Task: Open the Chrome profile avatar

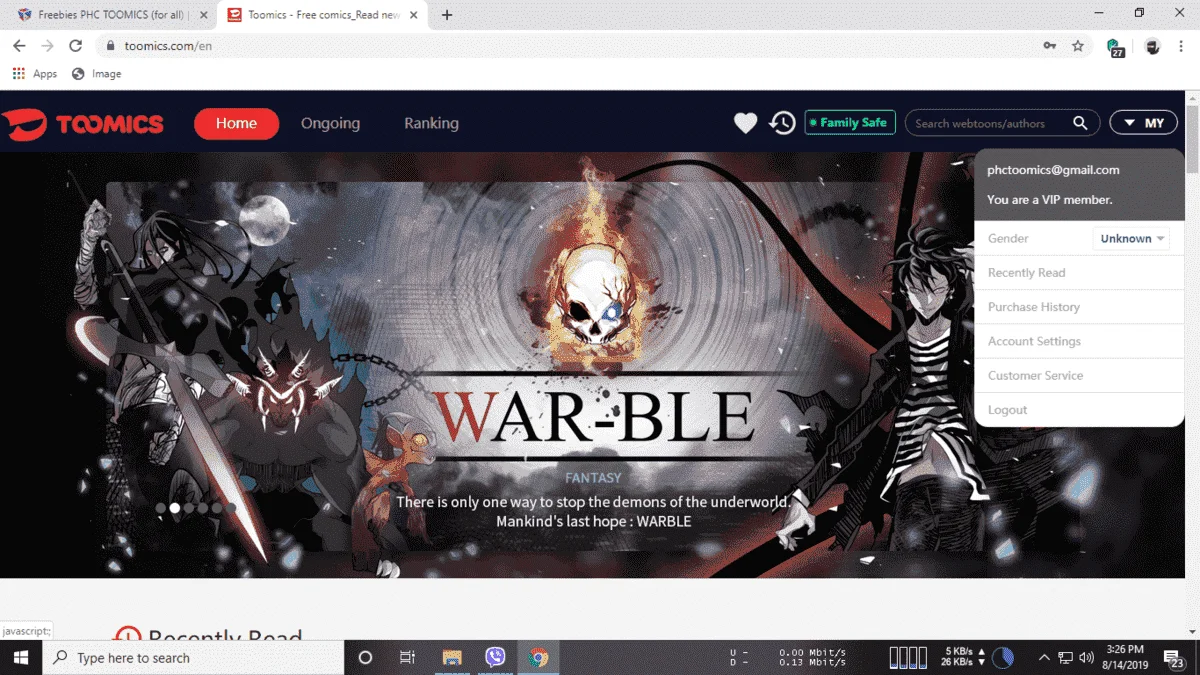Action: click(x=1152, y=46)
